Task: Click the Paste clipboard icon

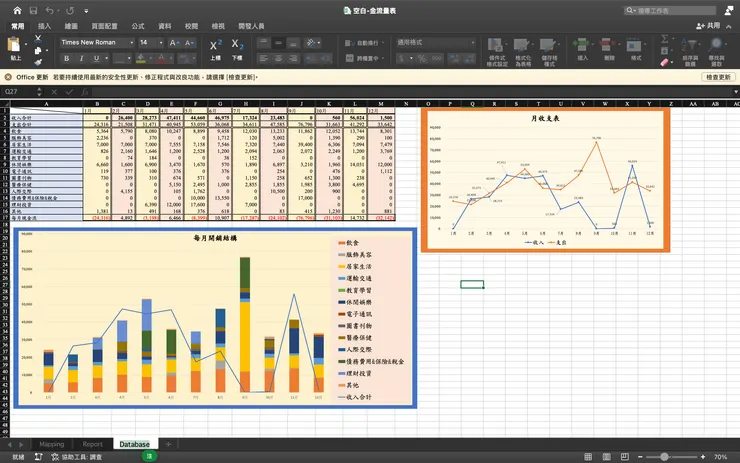Action: (14, 45)
